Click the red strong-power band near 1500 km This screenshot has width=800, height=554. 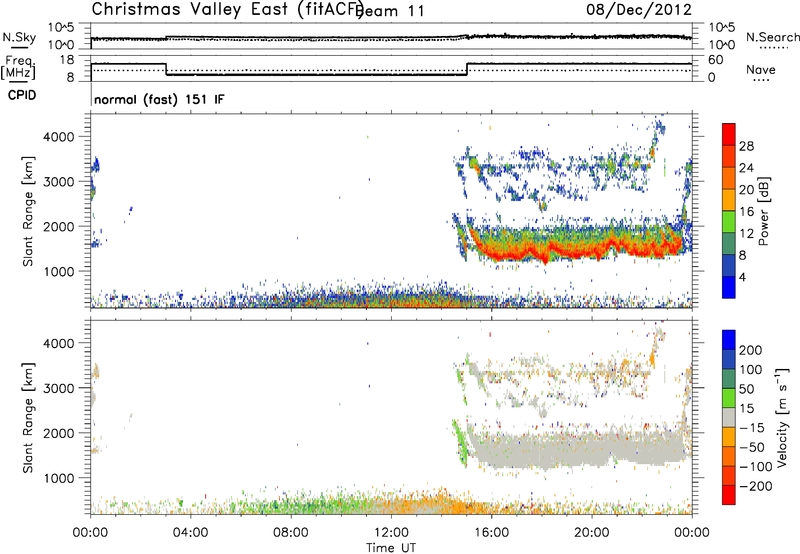click(577, 248)
